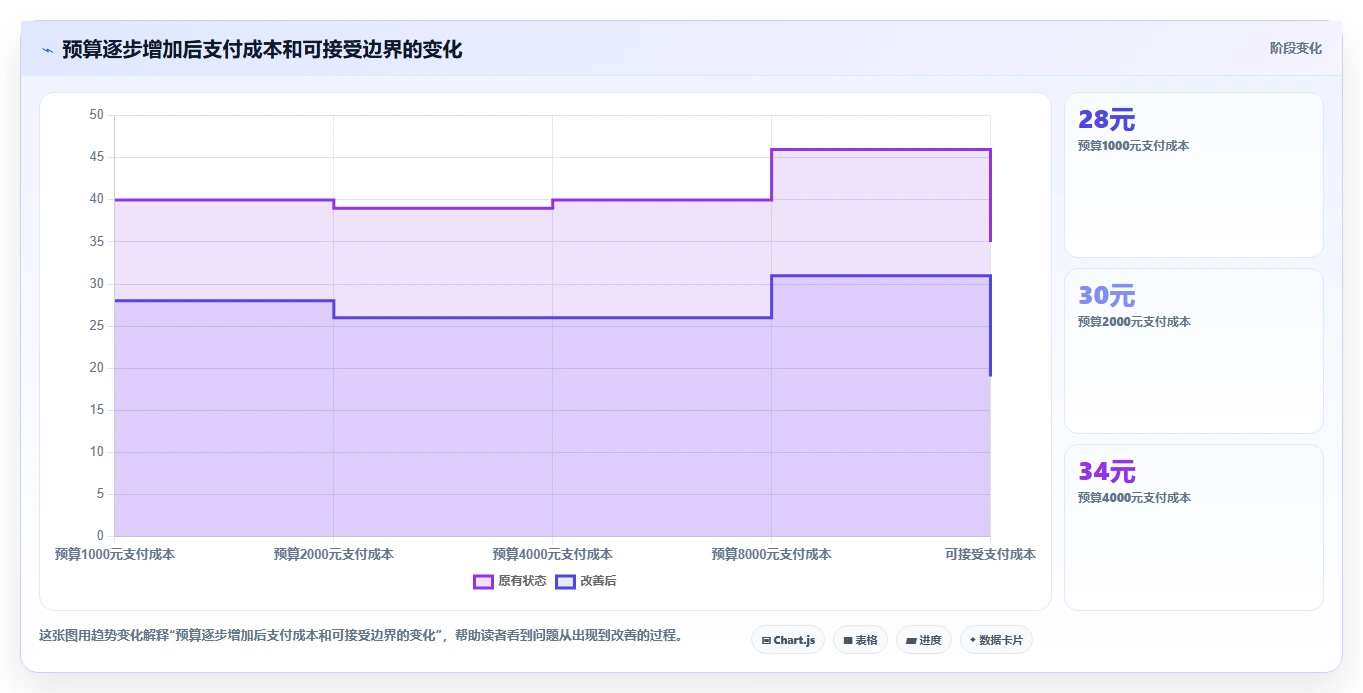Click the 原有状态 legend label
Screen dimensions: 1363x693
pyautogui.click(x=522, y=581)
